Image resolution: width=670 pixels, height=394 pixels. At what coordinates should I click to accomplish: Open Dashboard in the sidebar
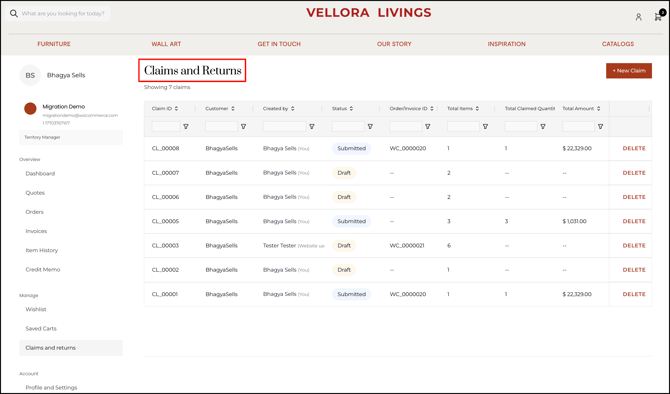coord(40,173)
